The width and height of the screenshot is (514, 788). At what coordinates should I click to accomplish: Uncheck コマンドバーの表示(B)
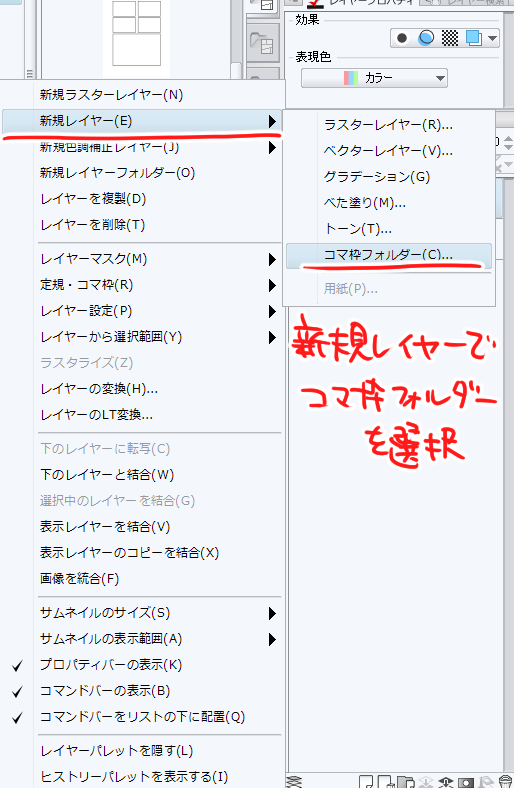[144, 691]
